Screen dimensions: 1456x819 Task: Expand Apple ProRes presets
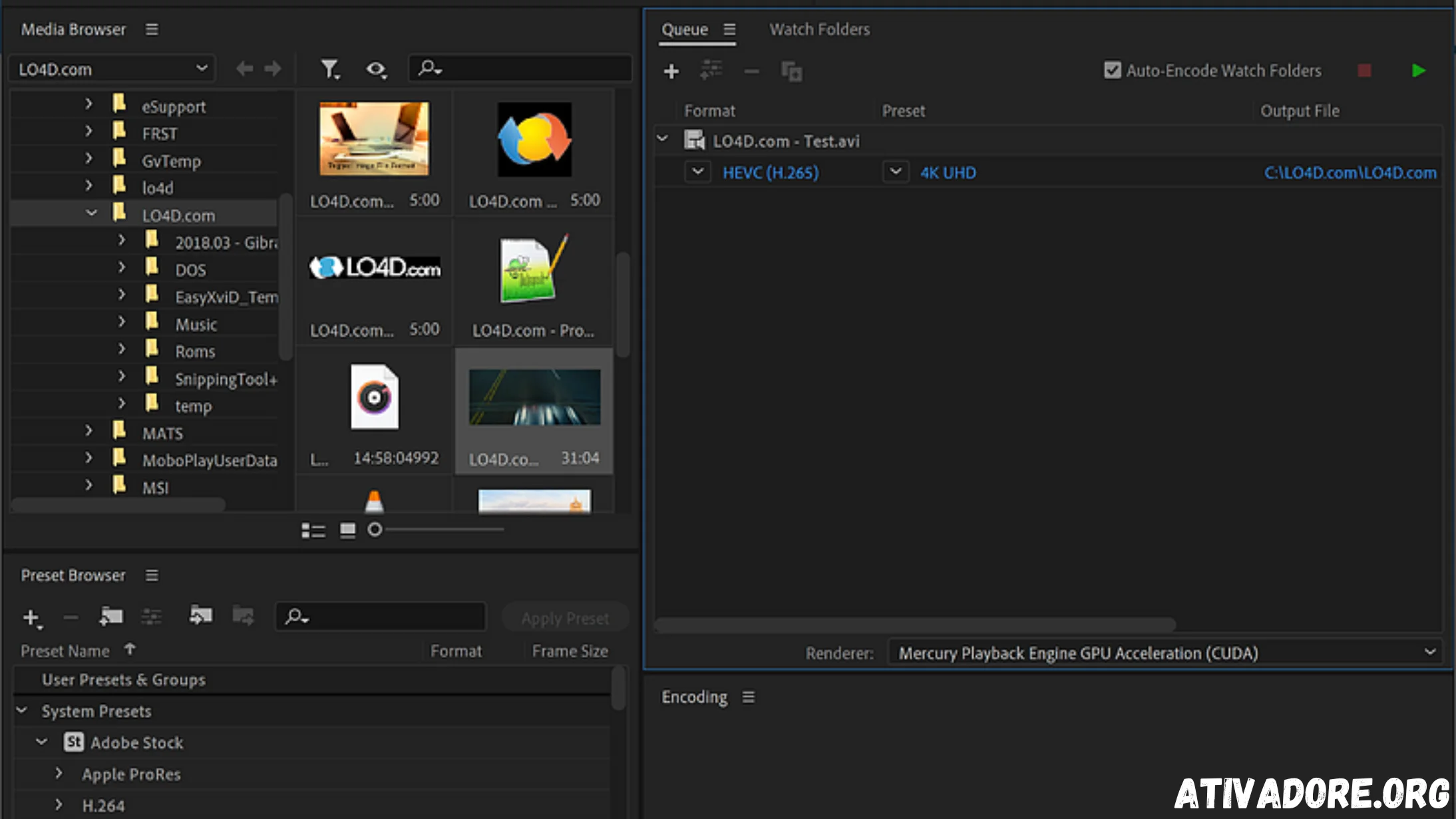click(x=59, y=772)
